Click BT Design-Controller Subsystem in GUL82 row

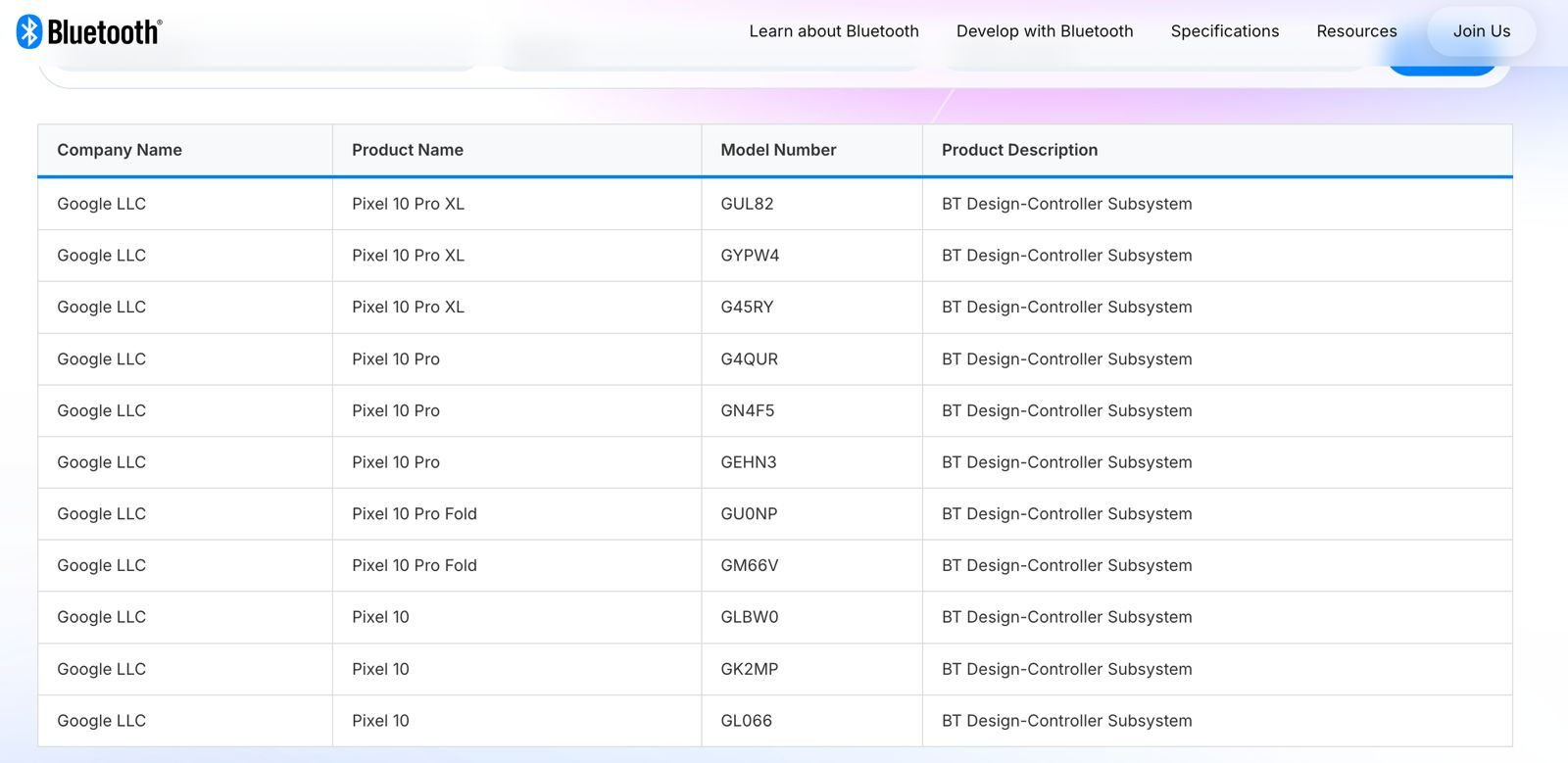[x=1067, y=204]
